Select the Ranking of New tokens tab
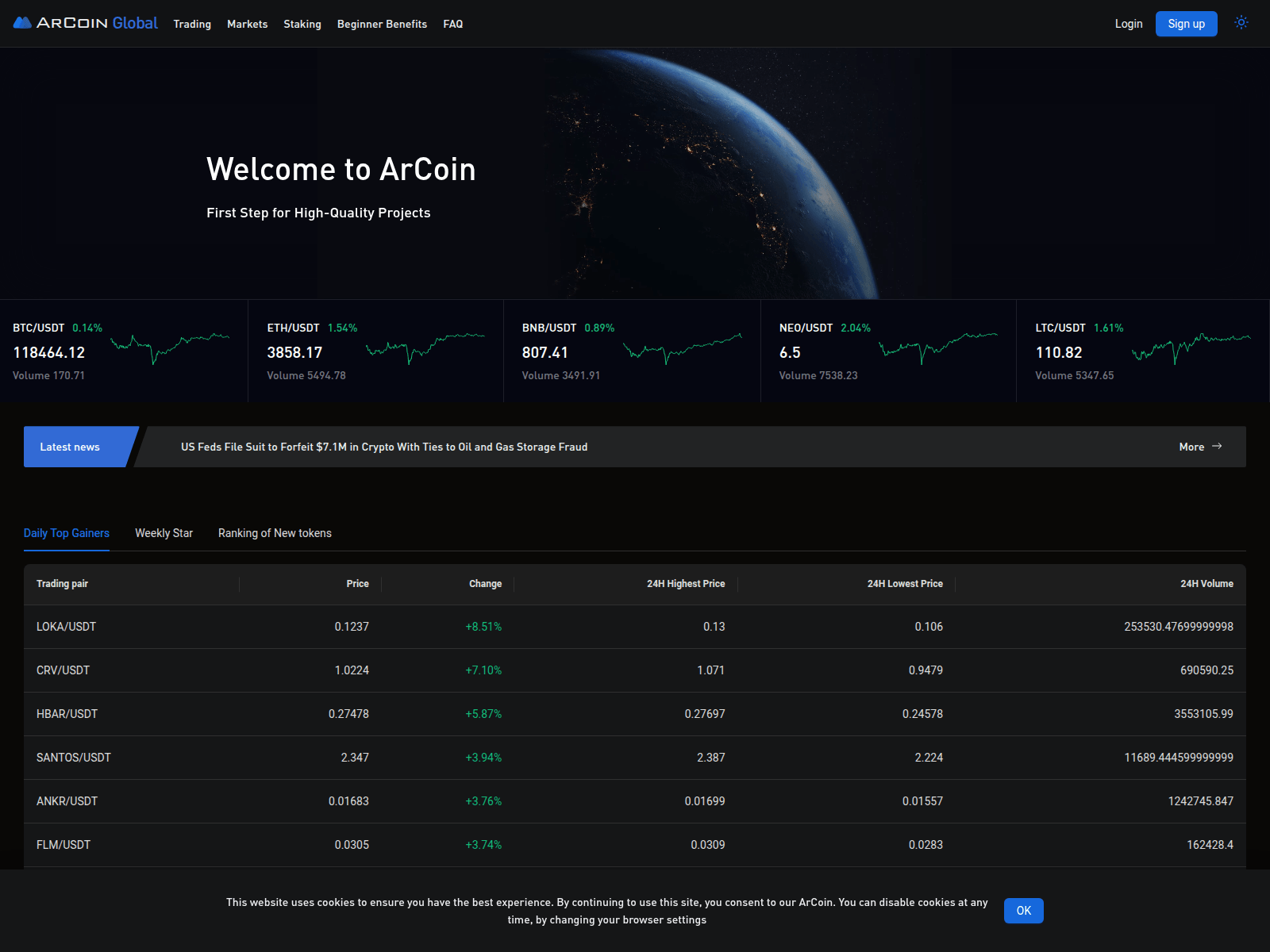1270x952 pixels. (x=275, y=533)
